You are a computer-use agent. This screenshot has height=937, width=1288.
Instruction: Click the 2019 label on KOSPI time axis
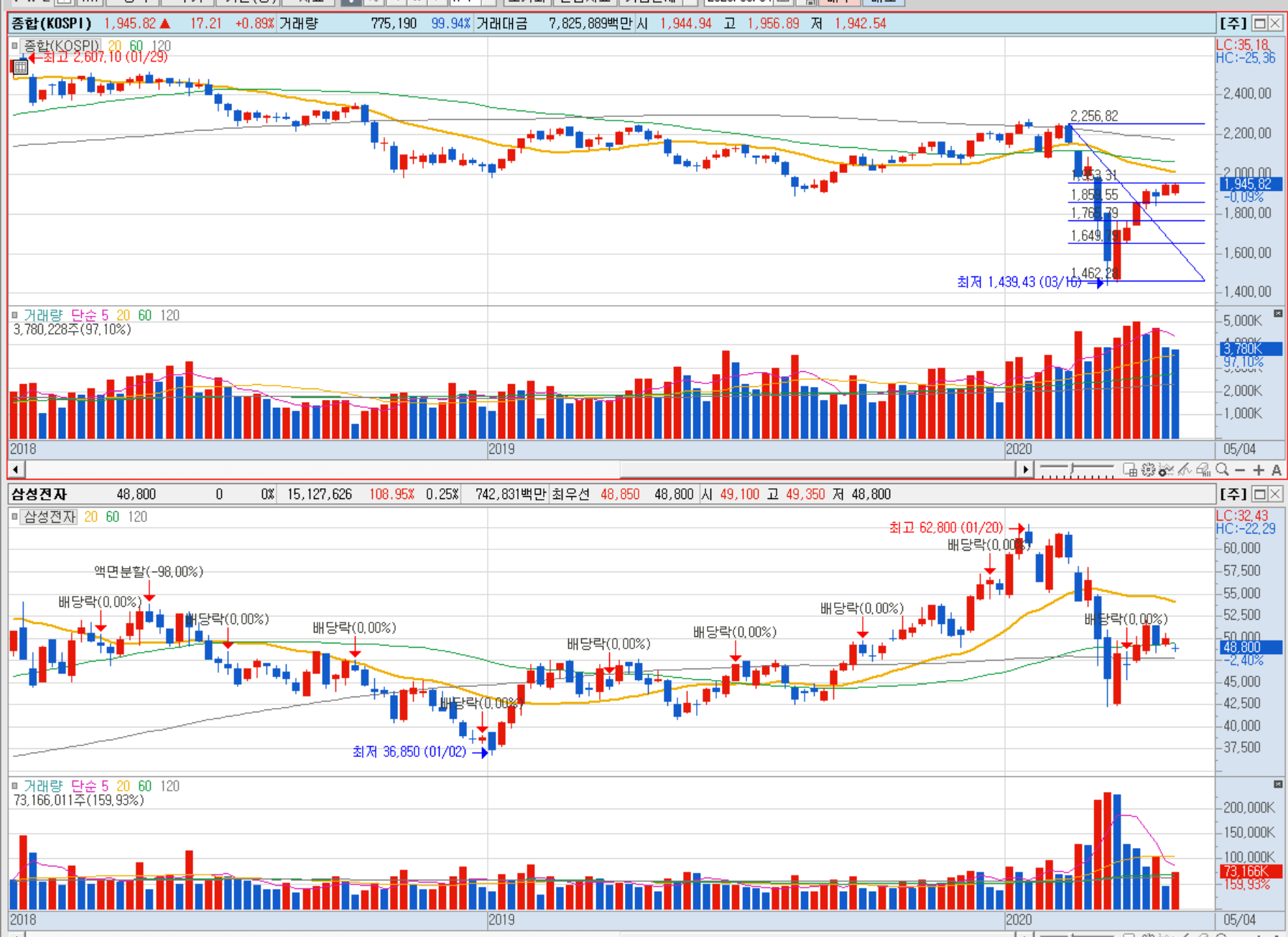click(501, 449)
